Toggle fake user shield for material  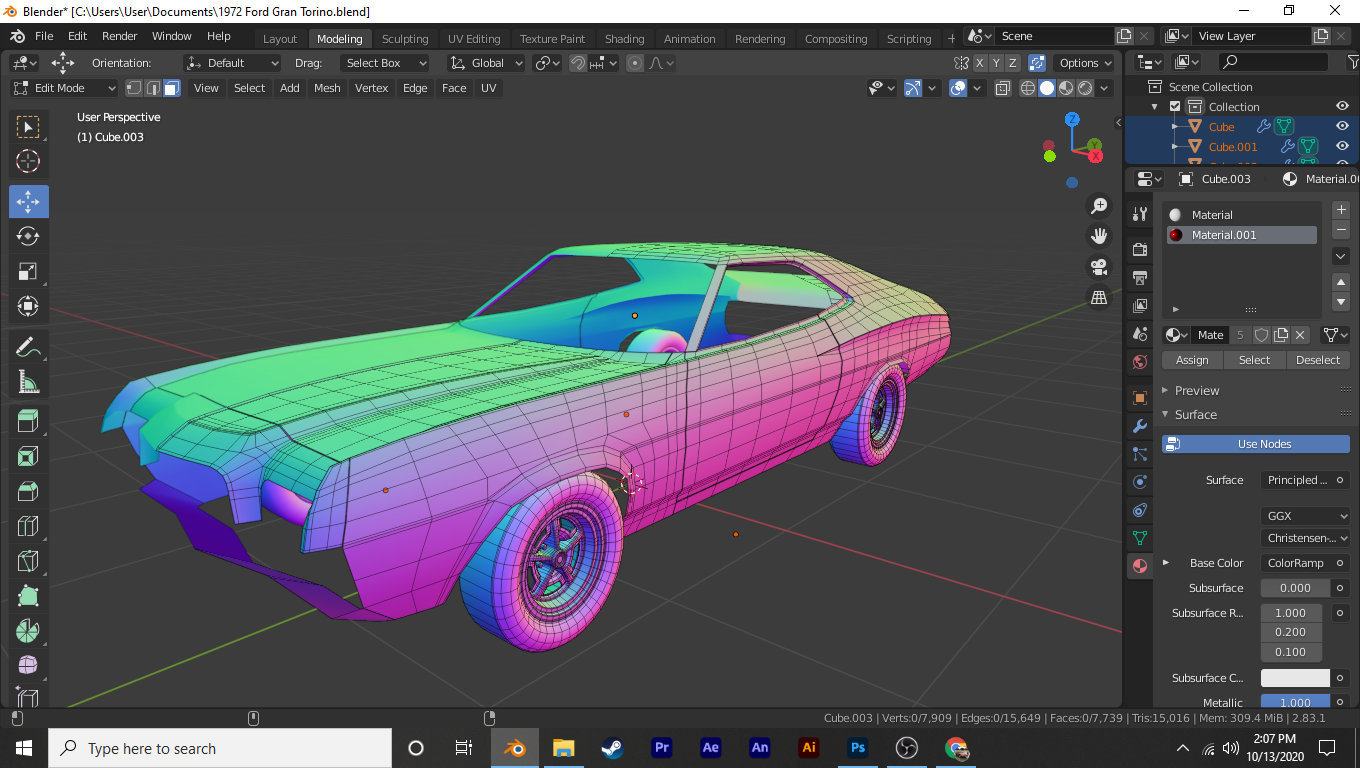(x=1262, y=335)
